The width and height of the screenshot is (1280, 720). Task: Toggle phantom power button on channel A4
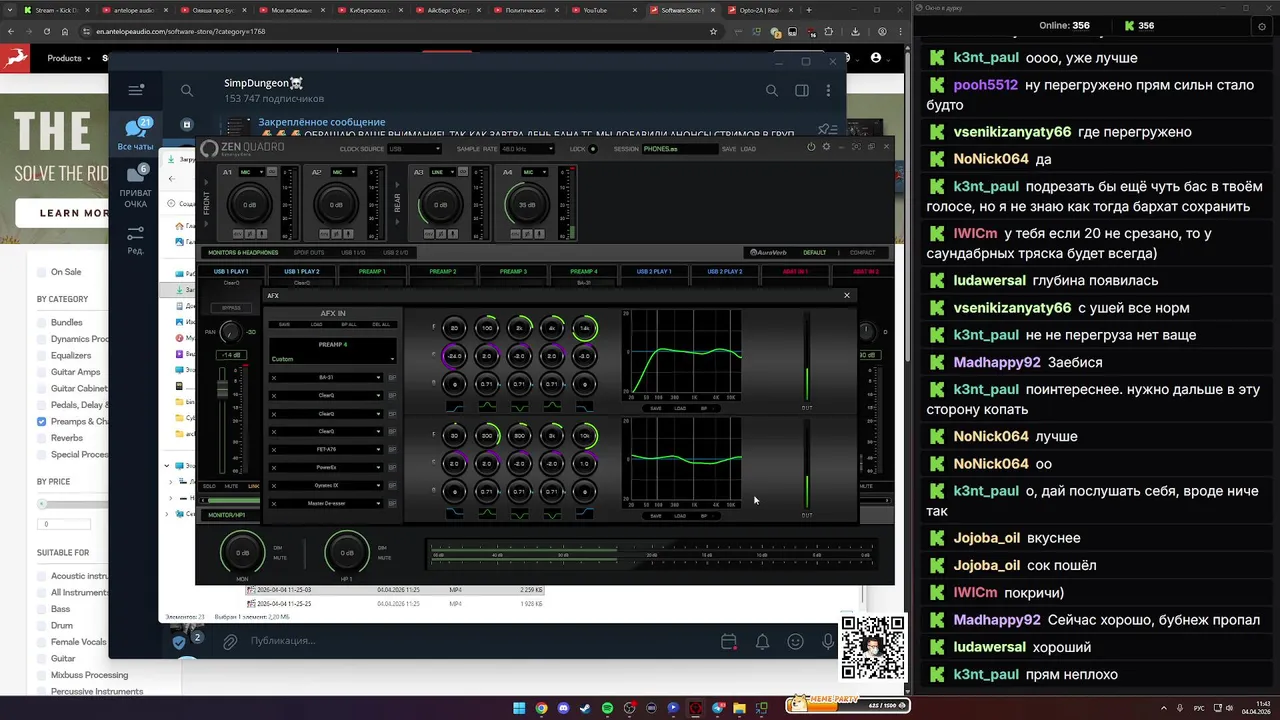[516, 234]
